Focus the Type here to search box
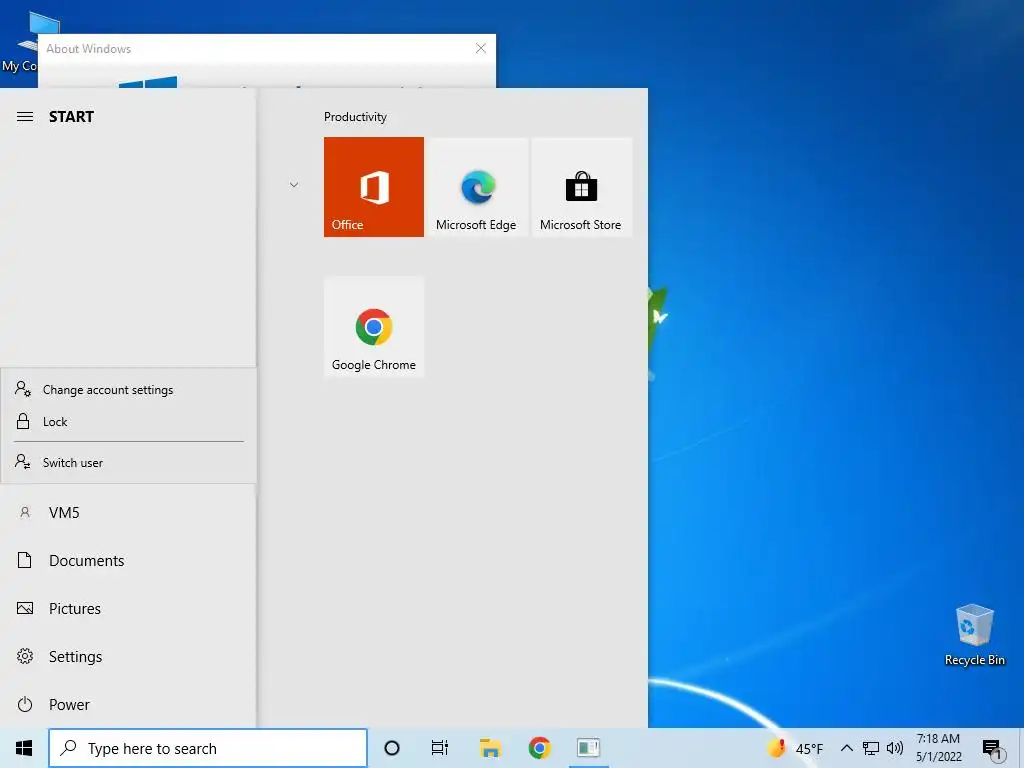Image resolution: width=1024 pixels, height=768 pixels. (x=208, y=748)
